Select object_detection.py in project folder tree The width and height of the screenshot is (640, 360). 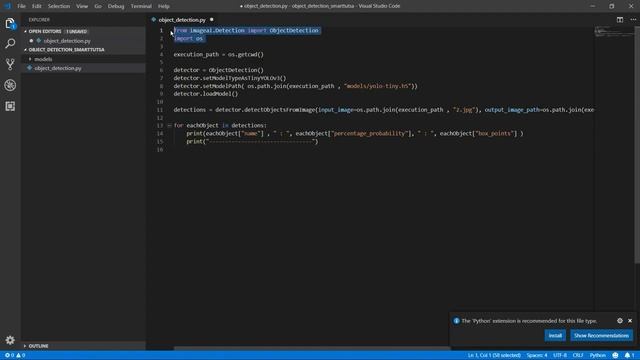58,68
